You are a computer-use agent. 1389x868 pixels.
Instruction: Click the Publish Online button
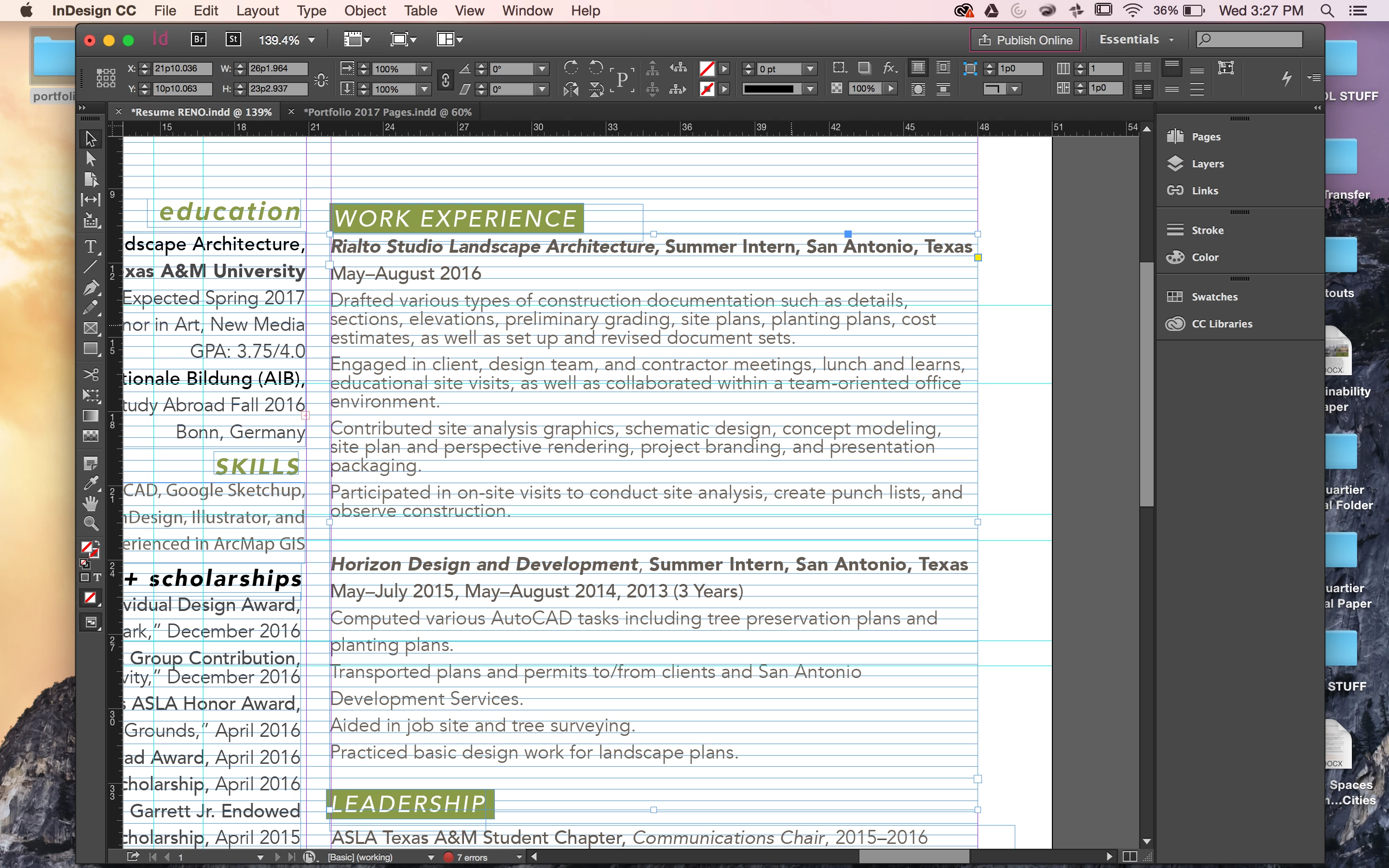click(1025, 40)
